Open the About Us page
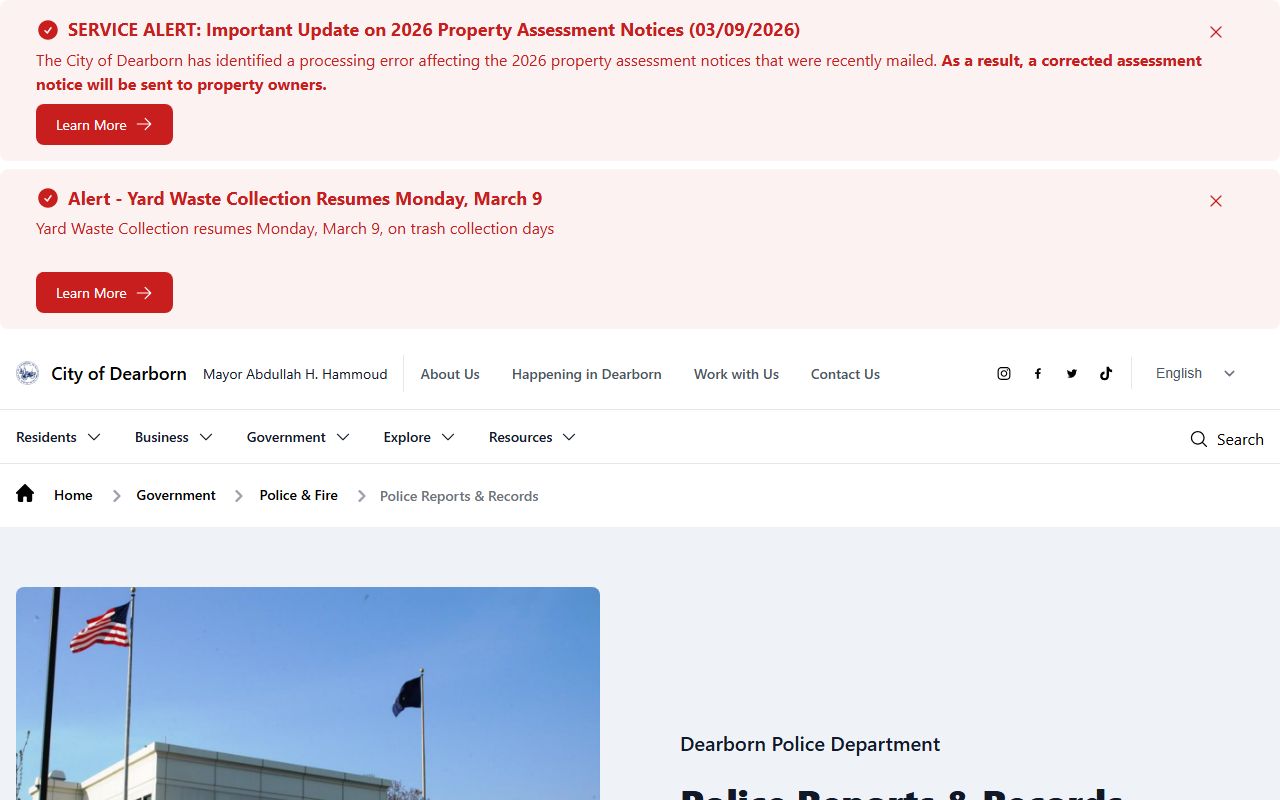 click(450, 374)
